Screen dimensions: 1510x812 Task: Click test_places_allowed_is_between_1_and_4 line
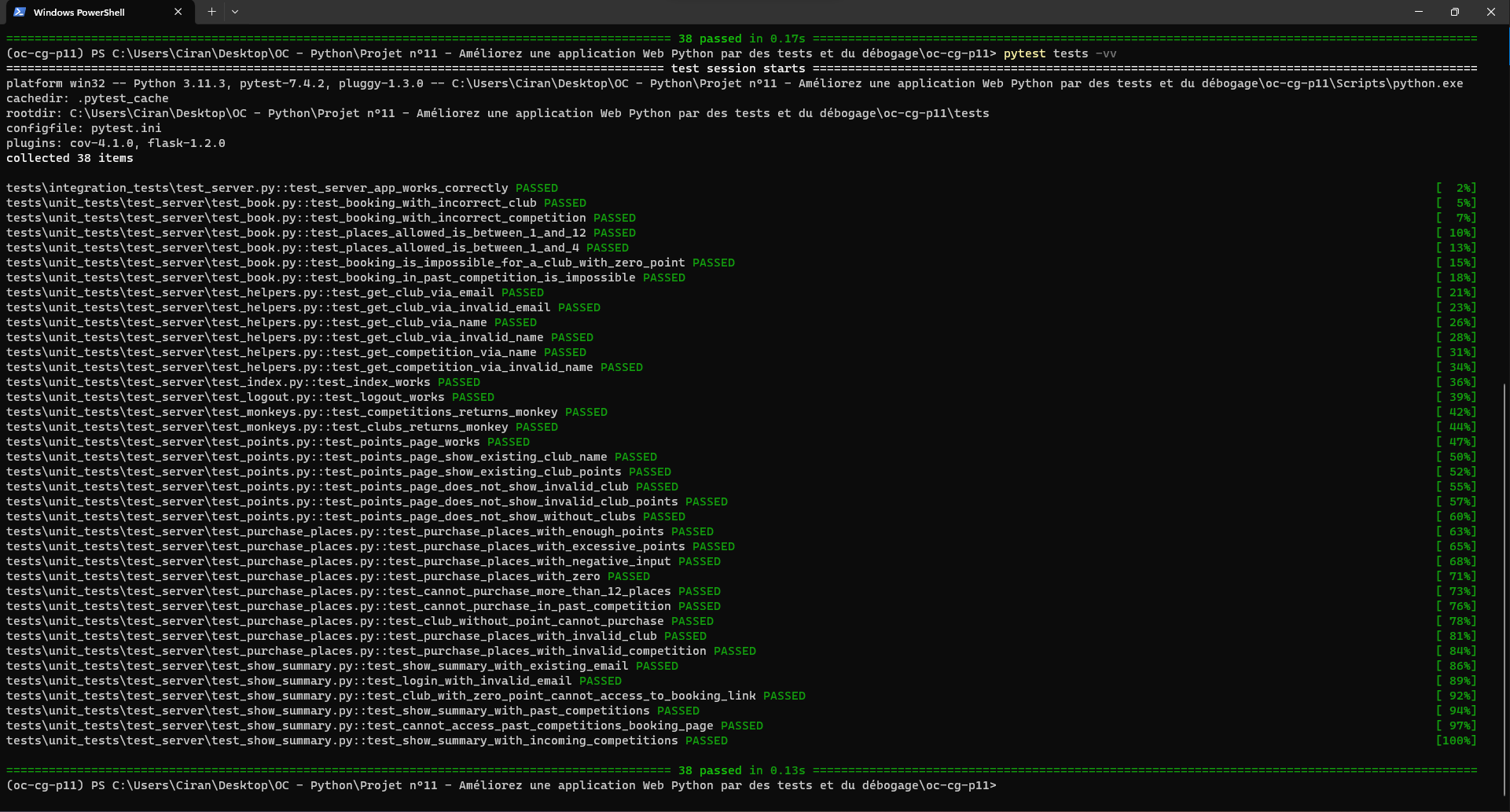(318, 248)
